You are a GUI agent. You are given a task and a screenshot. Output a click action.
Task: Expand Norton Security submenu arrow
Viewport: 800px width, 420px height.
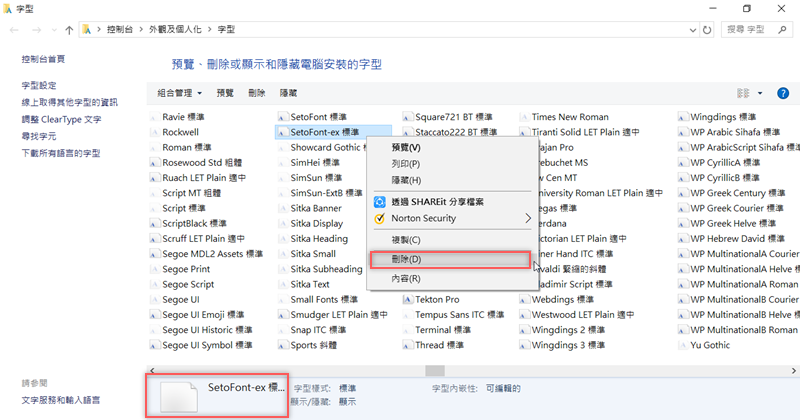point(528,218)
